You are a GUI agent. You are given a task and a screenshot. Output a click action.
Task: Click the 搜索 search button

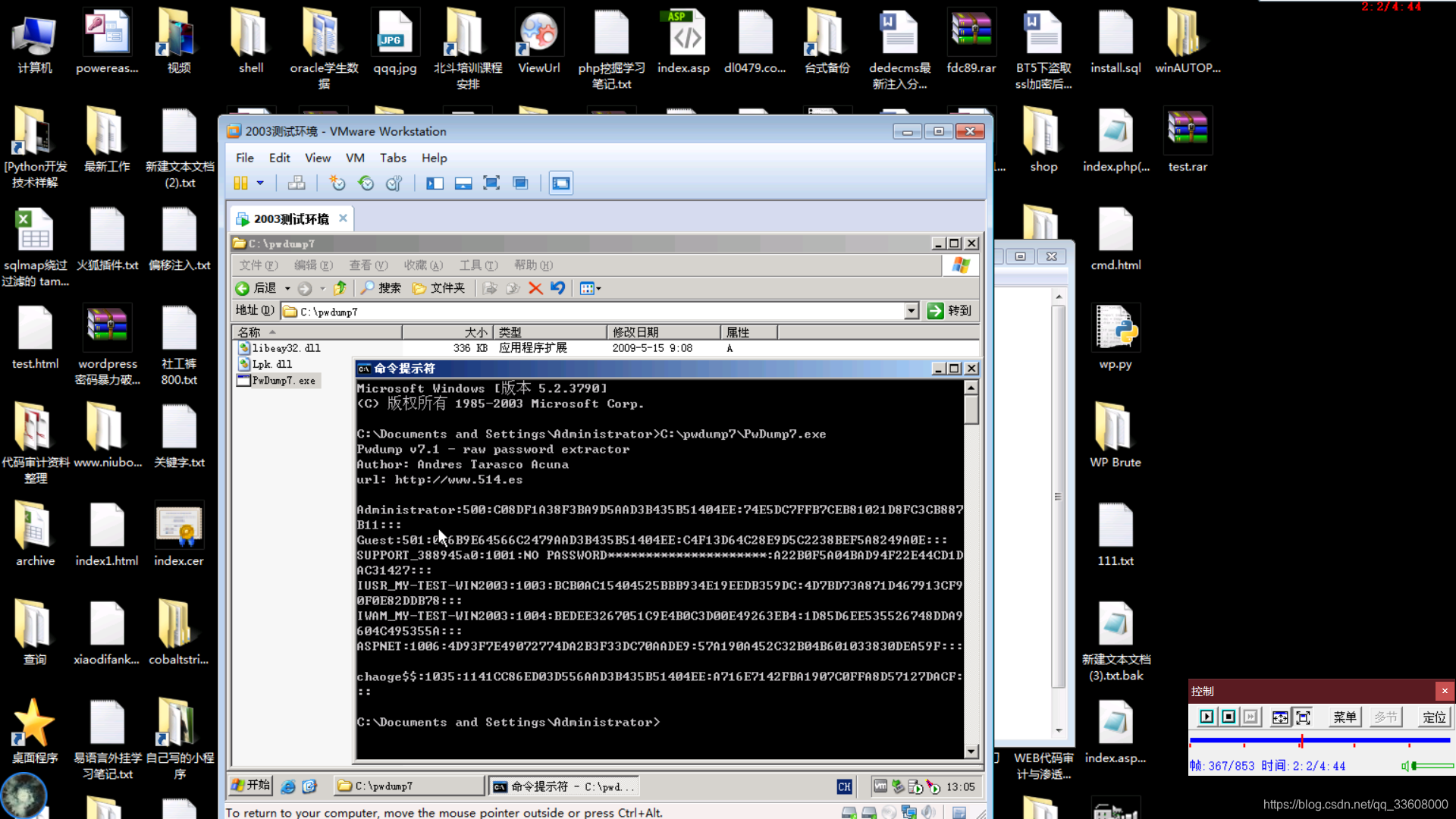click(381, 288)
